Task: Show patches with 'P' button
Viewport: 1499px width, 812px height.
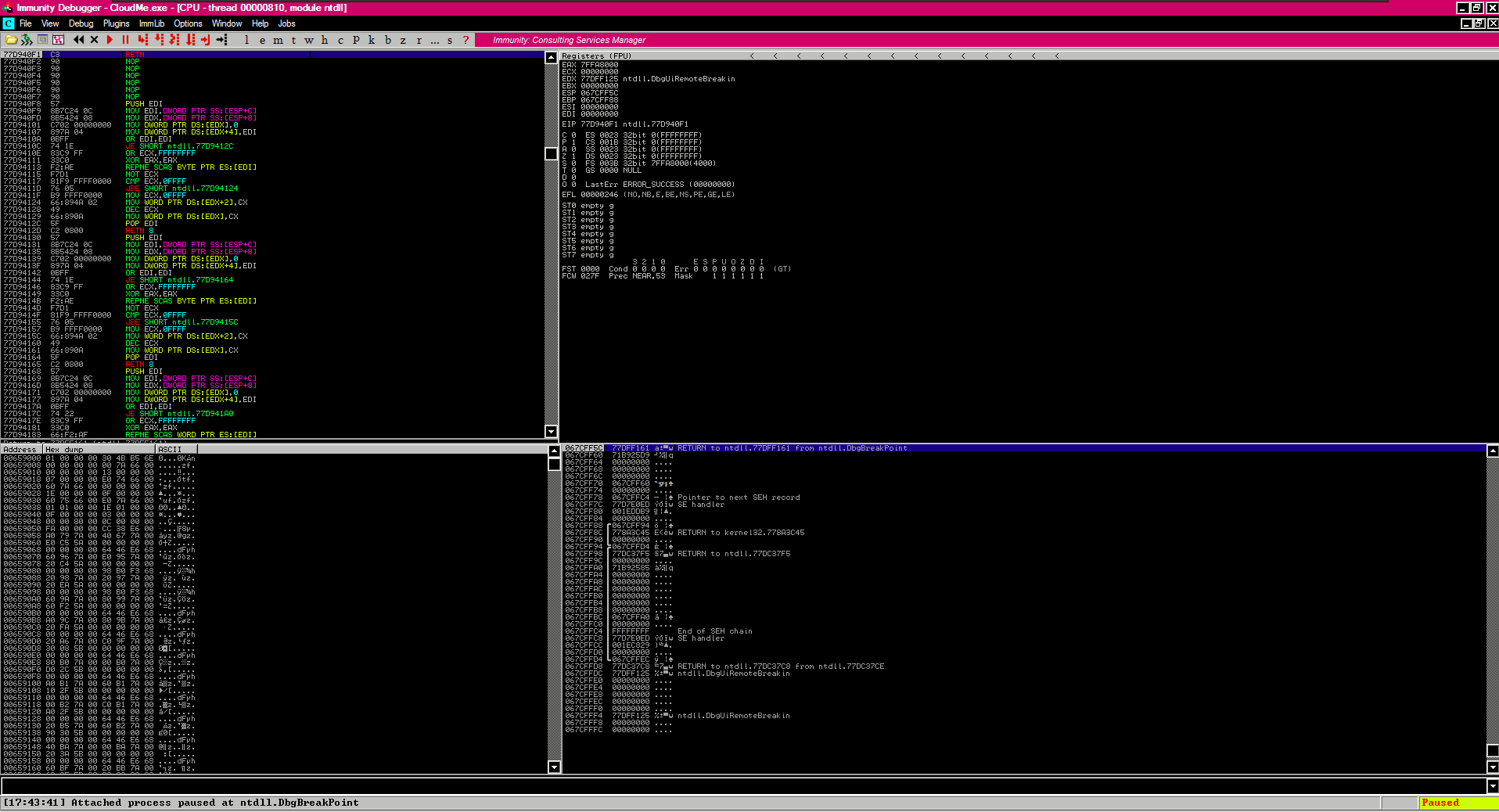Action: pyautogui.click(x=356, y=40)
